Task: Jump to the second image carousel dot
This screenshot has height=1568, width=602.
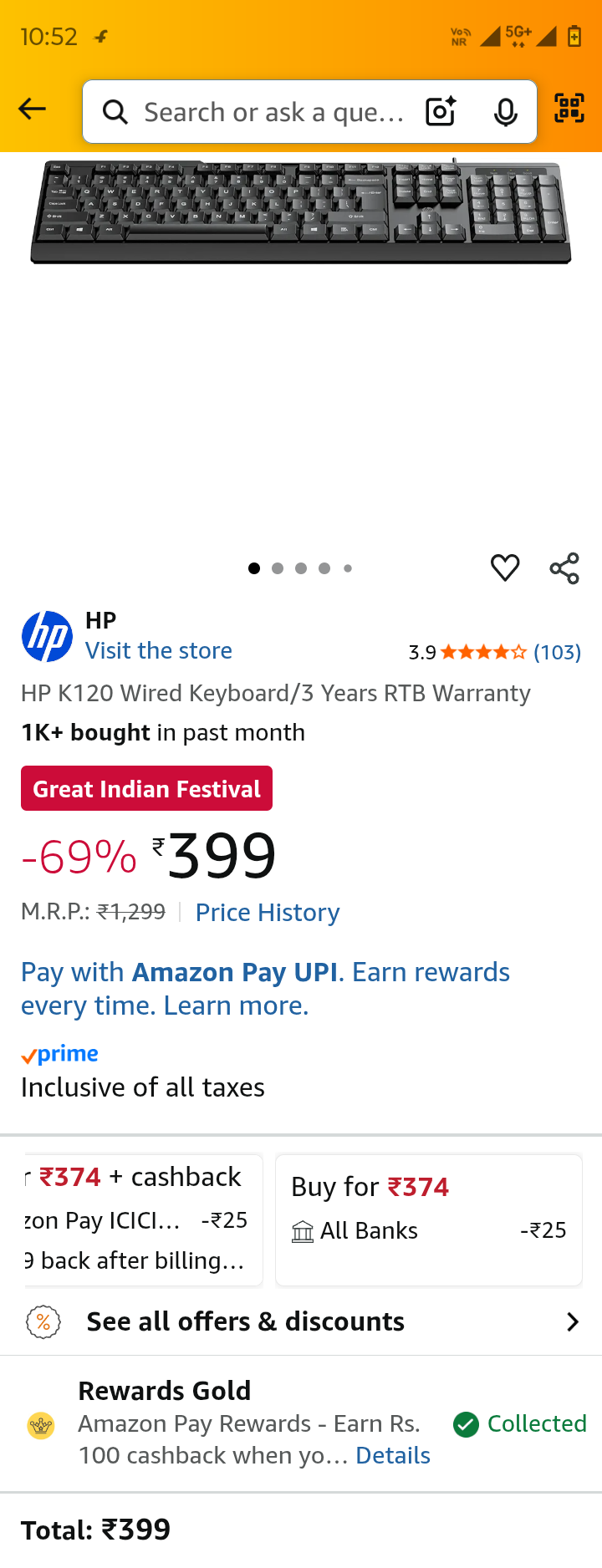Action: [278, 568]
